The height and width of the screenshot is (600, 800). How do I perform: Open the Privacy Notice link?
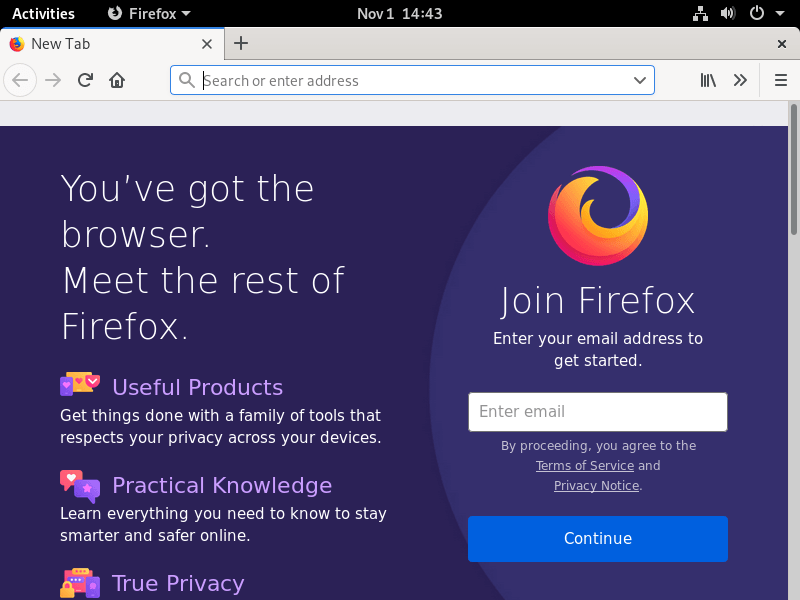click(596, 485)
